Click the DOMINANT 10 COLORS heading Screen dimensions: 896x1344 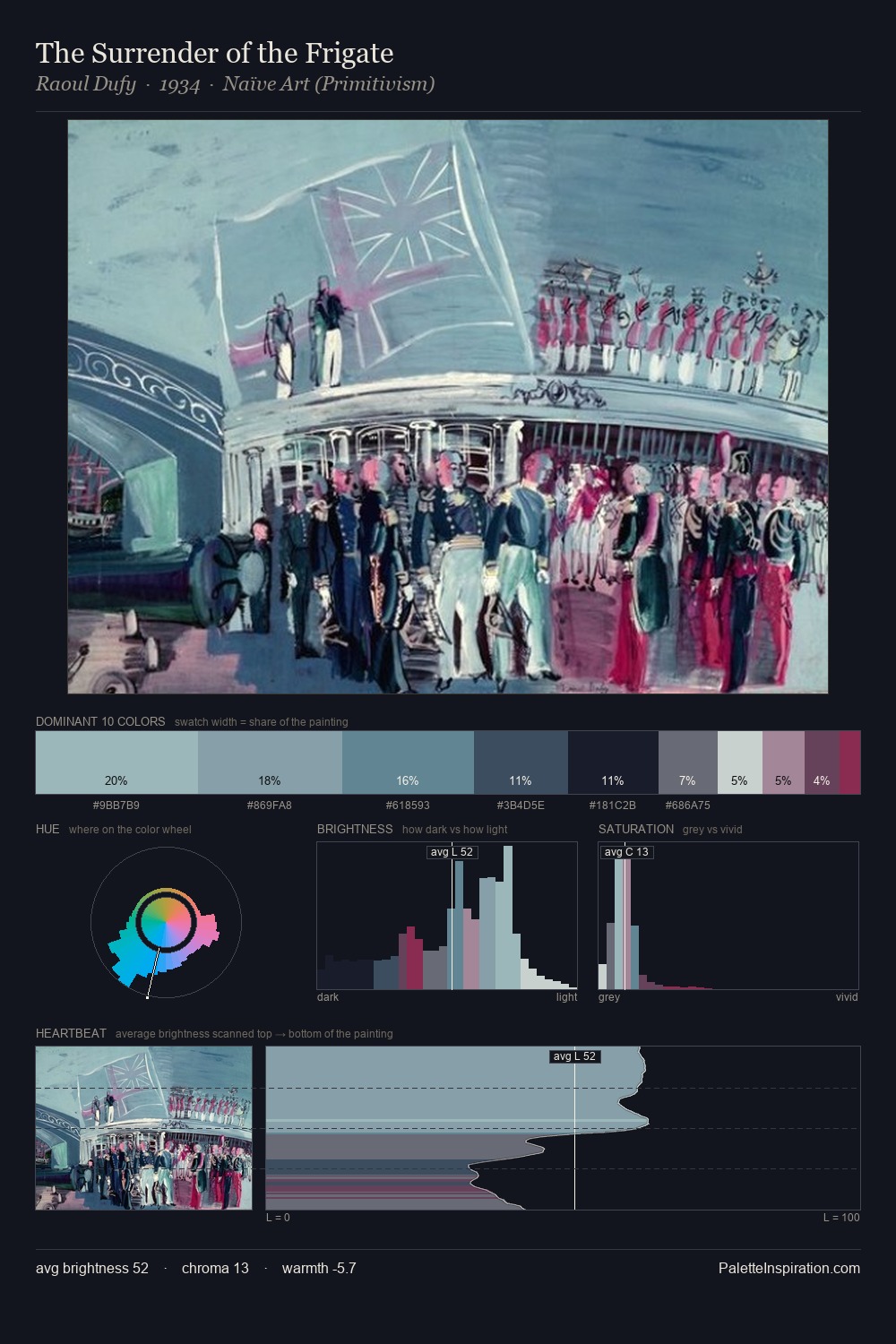[x=100, y=721]
